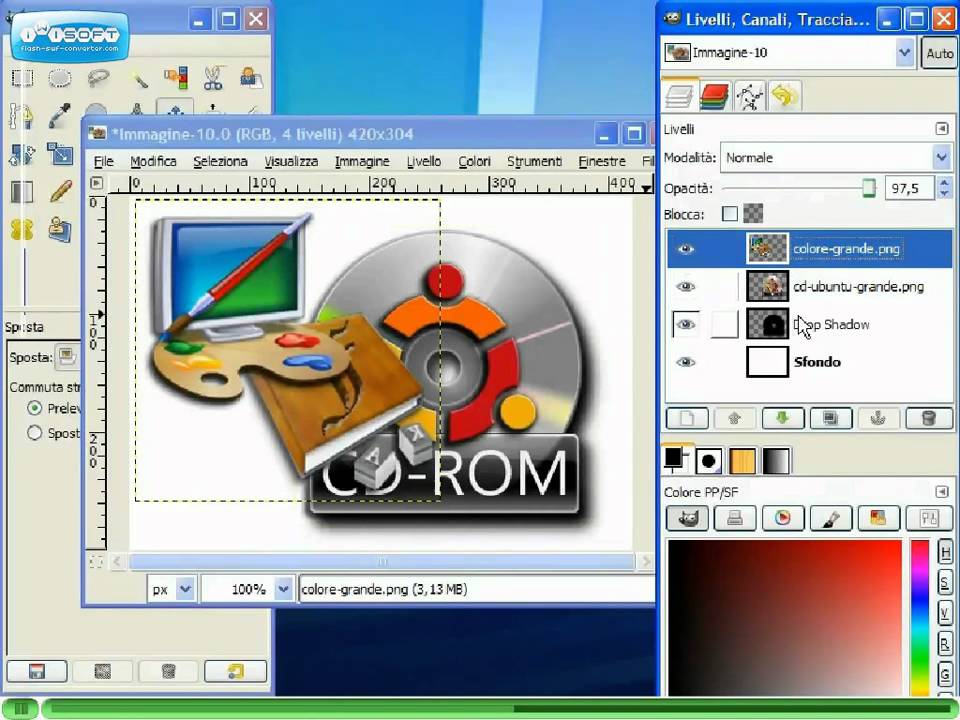Select the Color Picker eyedropper tool
960x720 pixels.
click(x=59, y=116)
